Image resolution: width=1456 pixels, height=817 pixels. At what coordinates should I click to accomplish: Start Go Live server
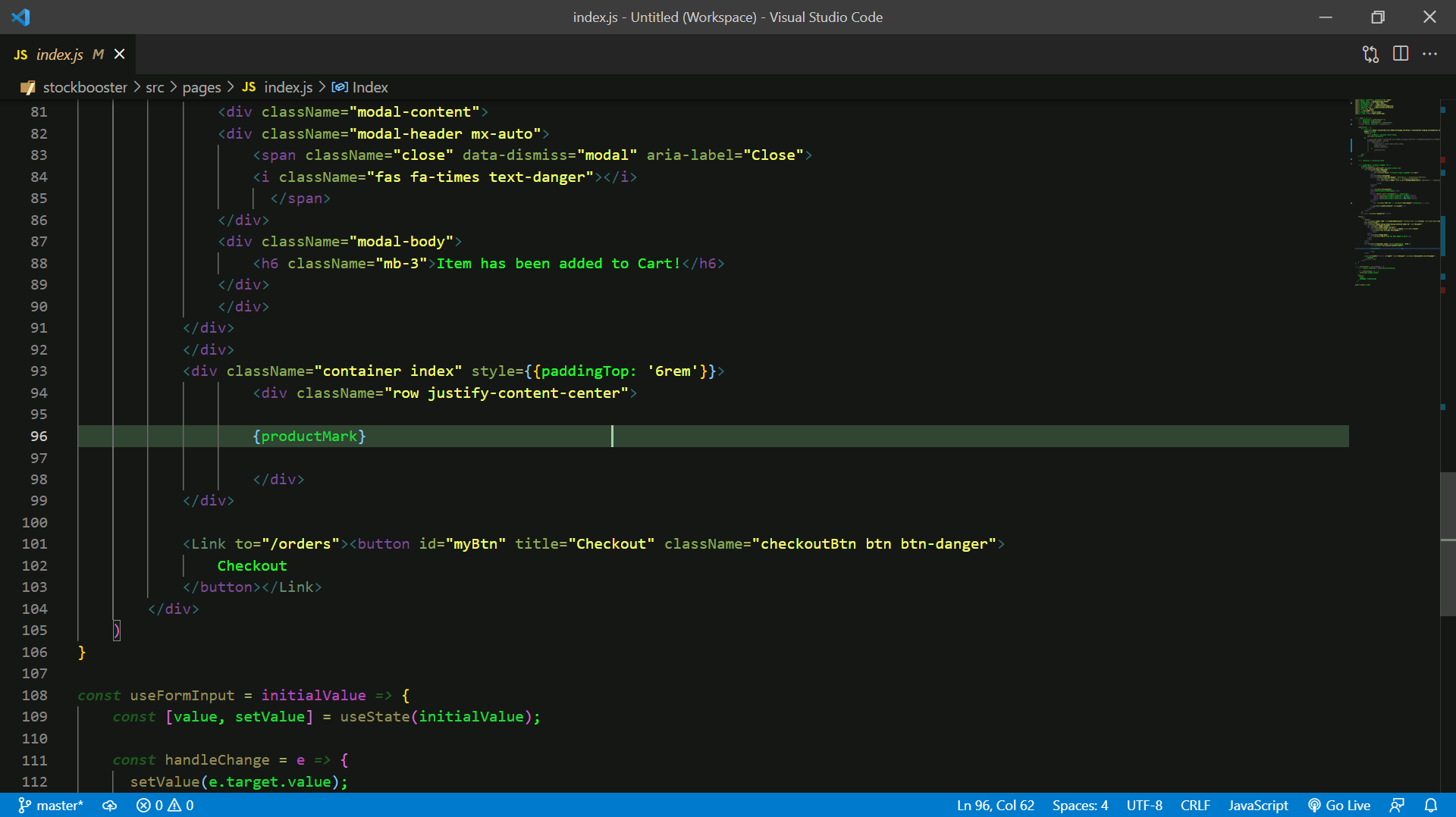[1339, 805]
